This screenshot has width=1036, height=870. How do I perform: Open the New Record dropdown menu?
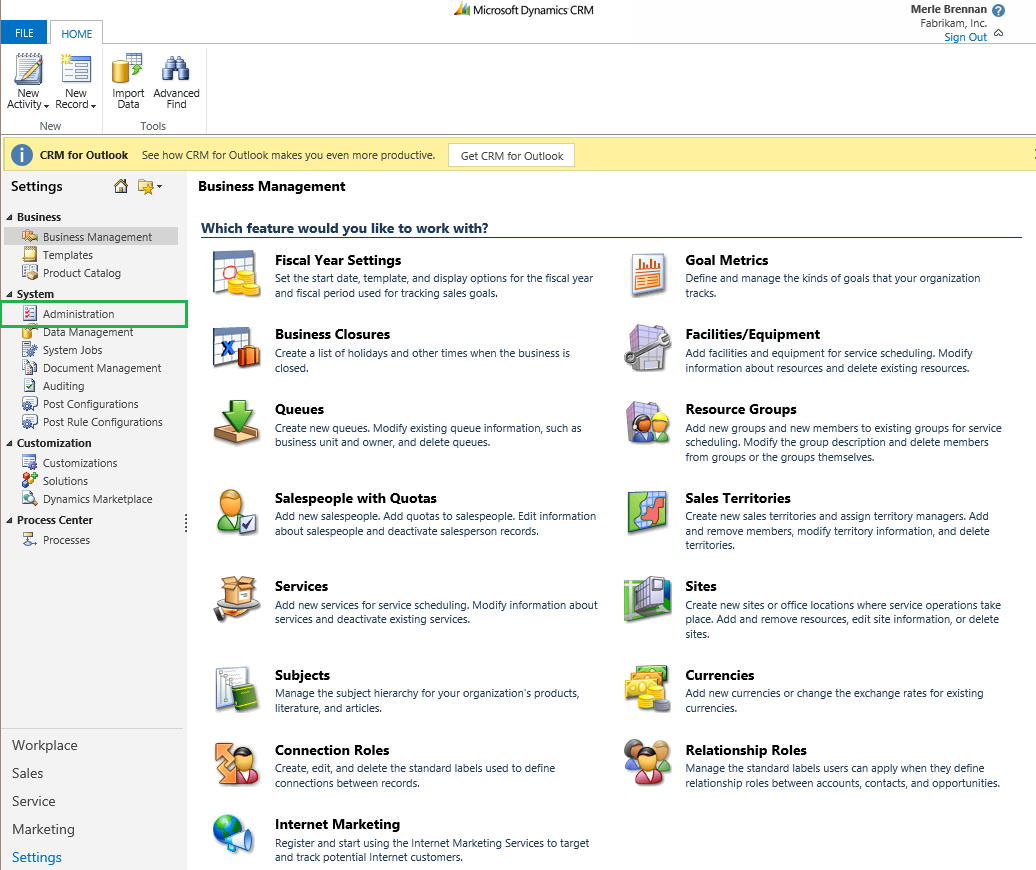point(92,105)
